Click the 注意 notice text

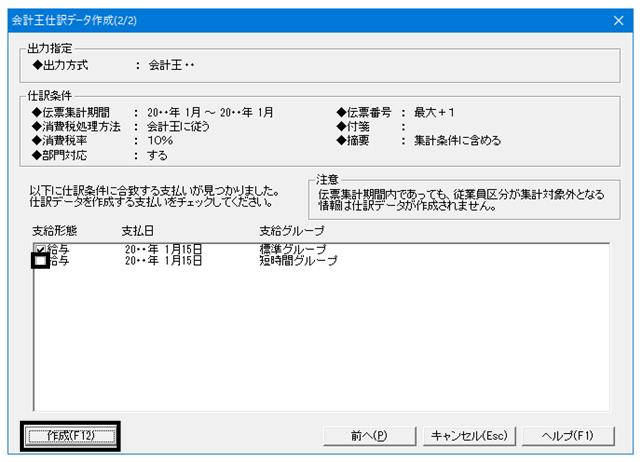(461, 200)
